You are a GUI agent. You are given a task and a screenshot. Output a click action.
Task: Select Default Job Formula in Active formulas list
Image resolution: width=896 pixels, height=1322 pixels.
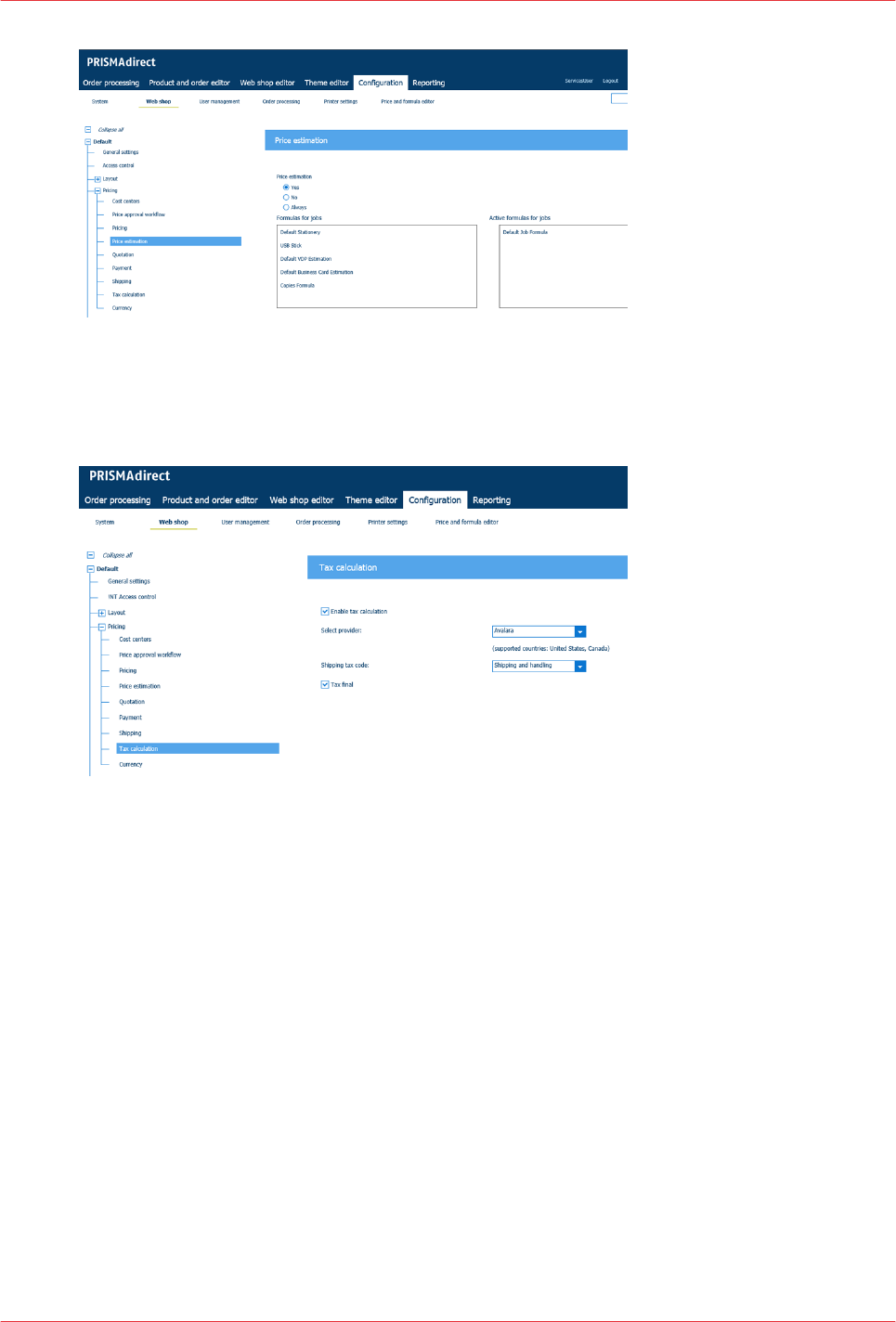pyautogui.click(x=526, y=232)
